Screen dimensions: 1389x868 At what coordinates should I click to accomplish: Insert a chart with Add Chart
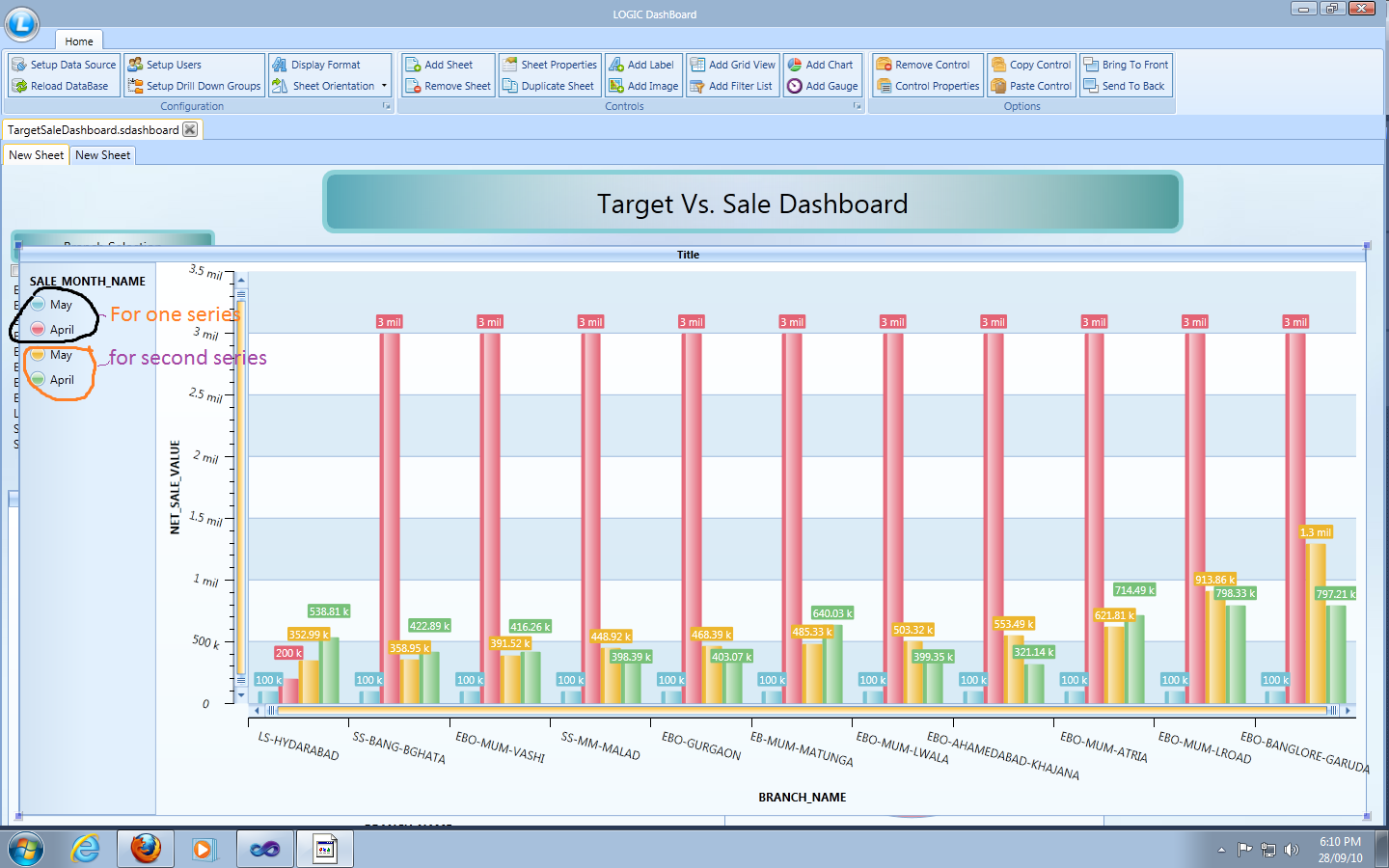(820, 65)
